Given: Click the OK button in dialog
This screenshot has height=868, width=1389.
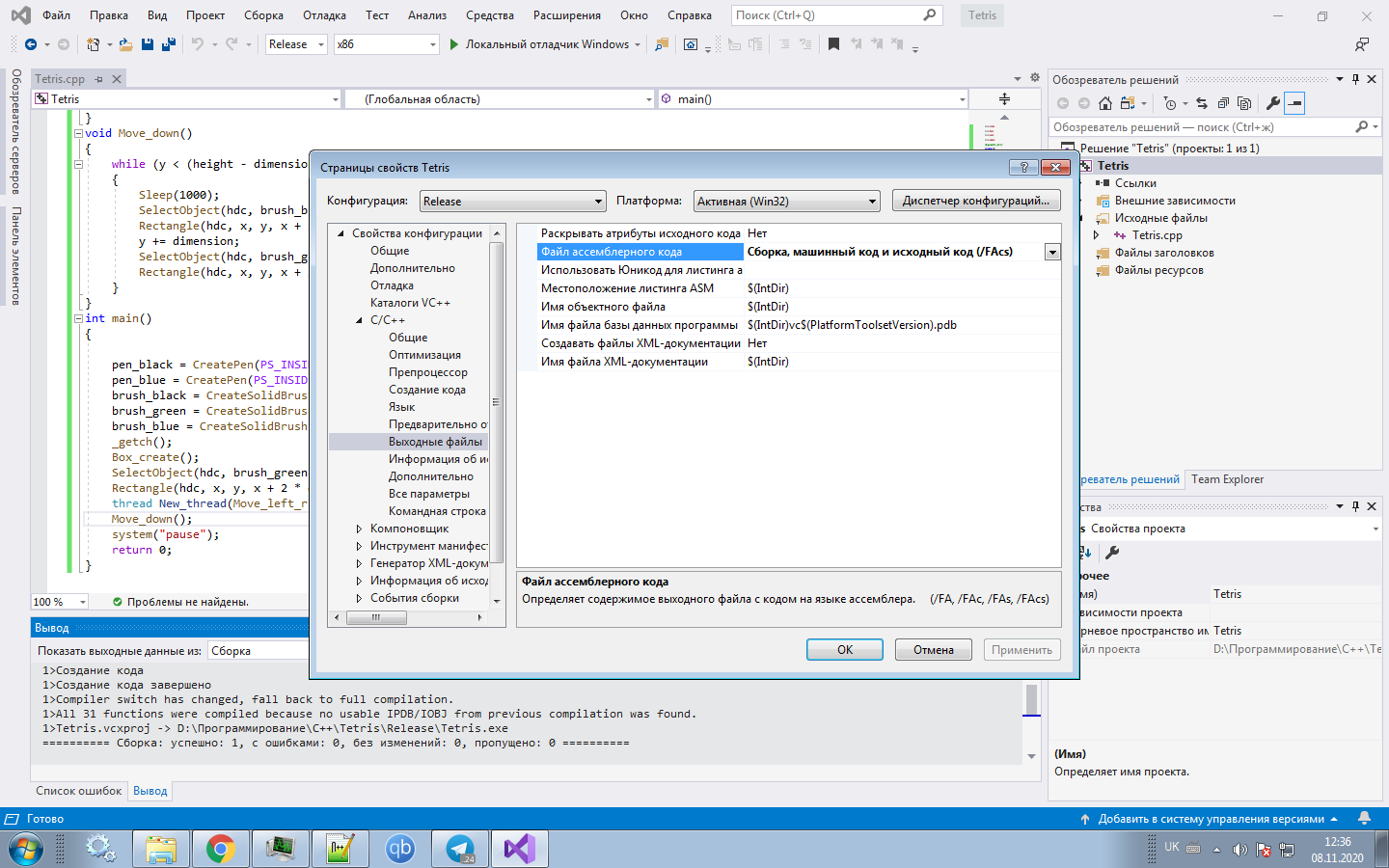Looking at the screenshot, I should point(845,650).
